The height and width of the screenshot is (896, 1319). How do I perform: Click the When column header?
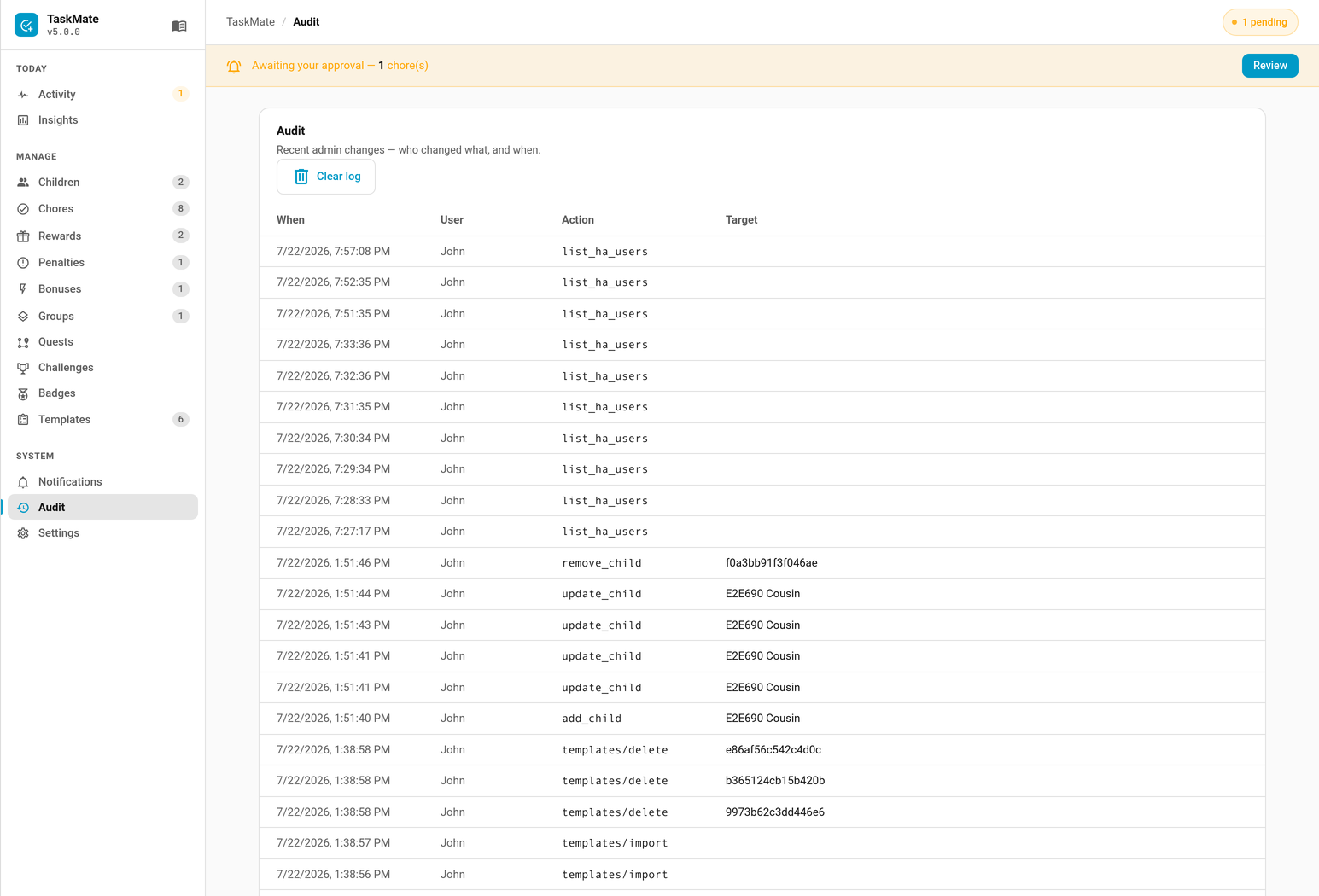coord(290,220)
